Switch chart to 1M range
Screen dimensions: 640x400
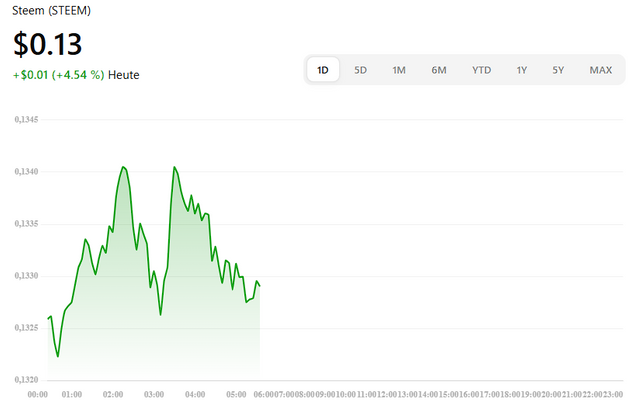coord(399,70)
